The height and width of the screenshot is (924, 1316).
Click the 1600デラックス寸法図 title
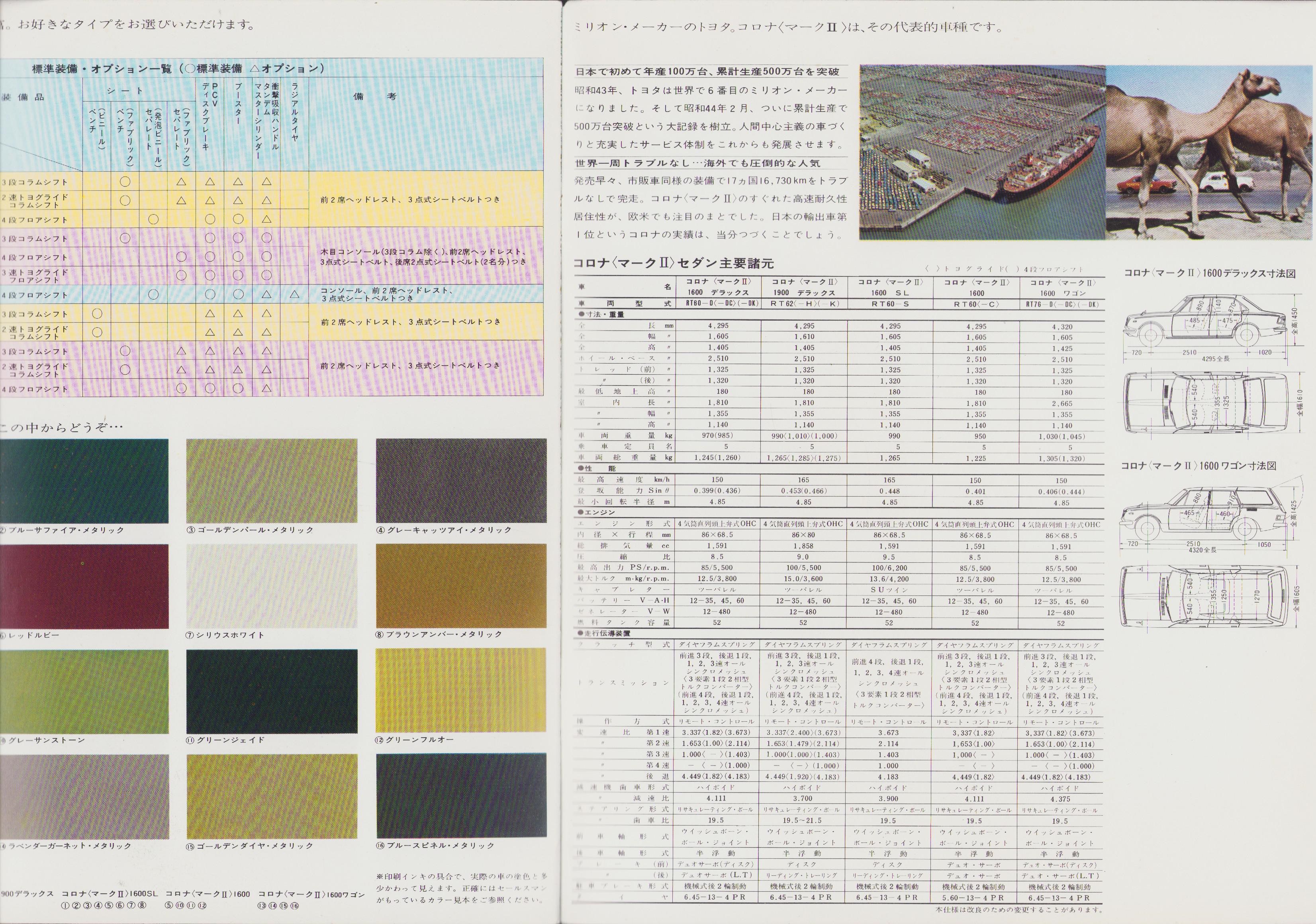click(x=1210, y=274)
